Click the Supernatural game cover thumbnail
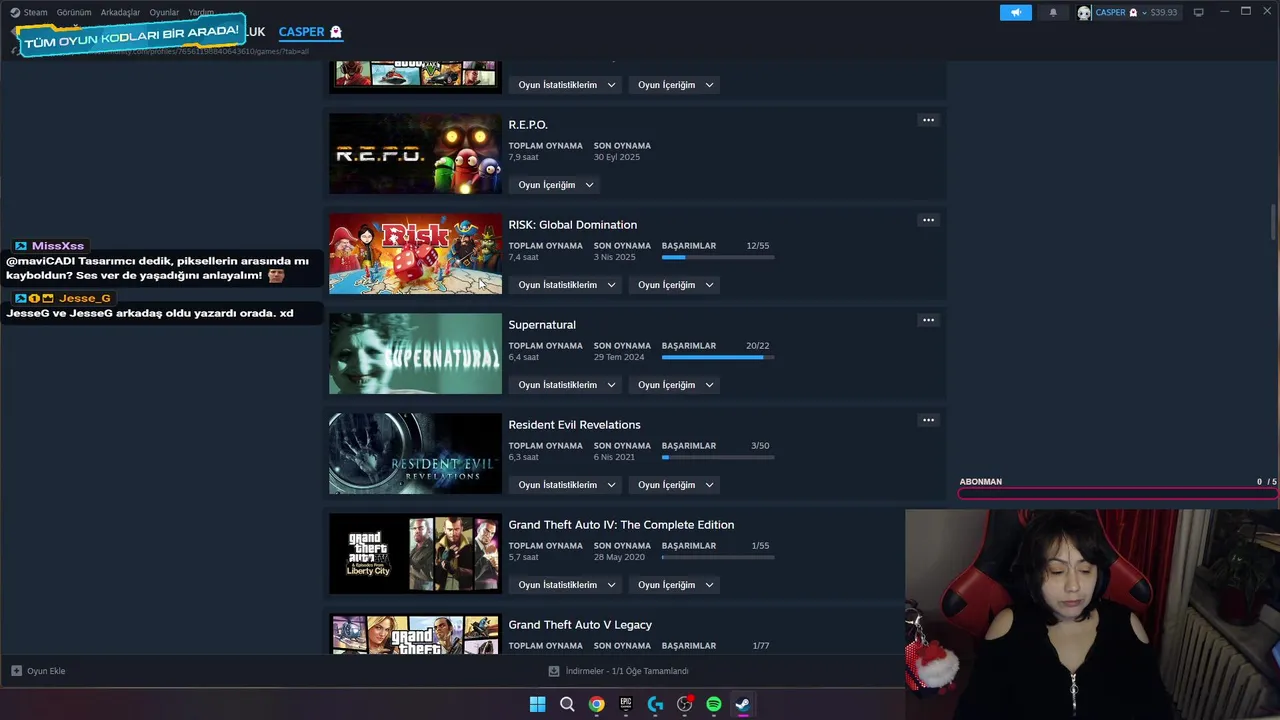This screenshot has height=720, width=1280. 415,354
